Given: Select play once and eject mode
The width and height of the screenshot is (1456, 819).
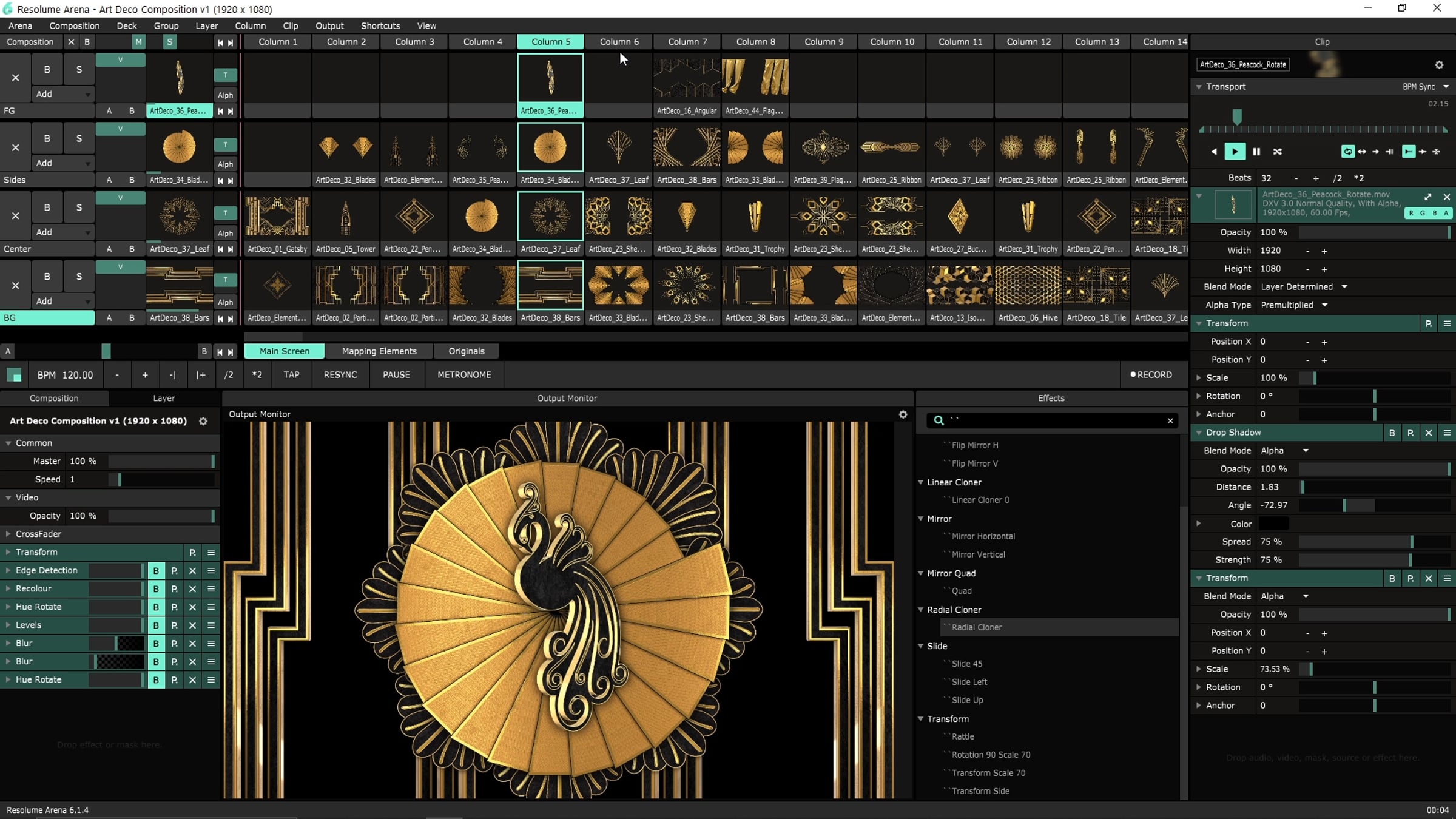Looking at the screenshot, I should tap(1375, 152).
